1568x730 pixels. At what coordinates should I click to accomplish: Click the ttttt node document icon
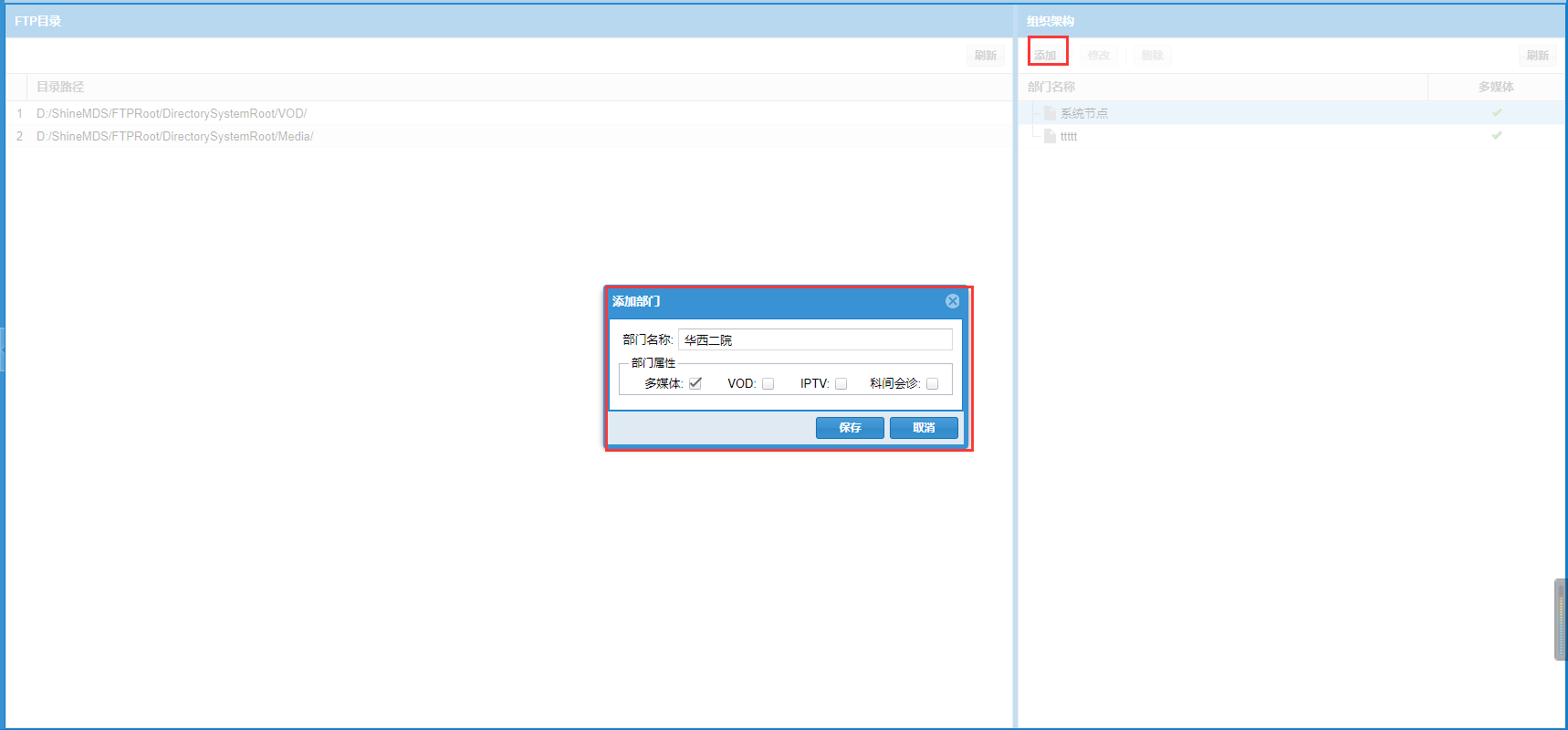coord(1050,136)
